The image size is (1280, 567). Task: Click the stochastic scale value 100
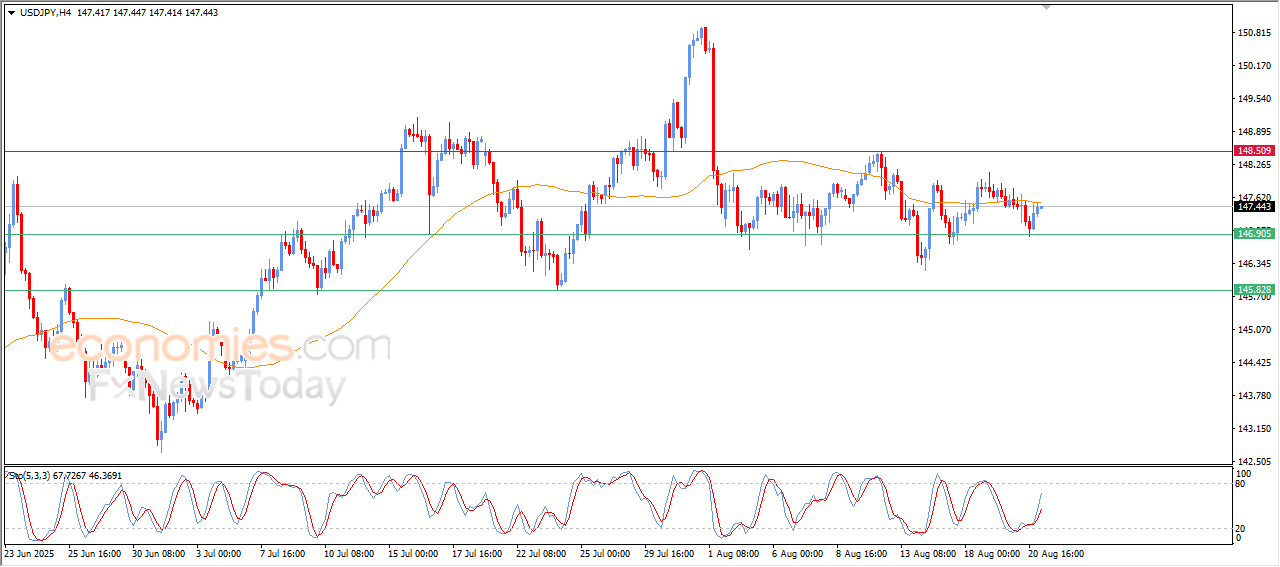click(1244, 473)
